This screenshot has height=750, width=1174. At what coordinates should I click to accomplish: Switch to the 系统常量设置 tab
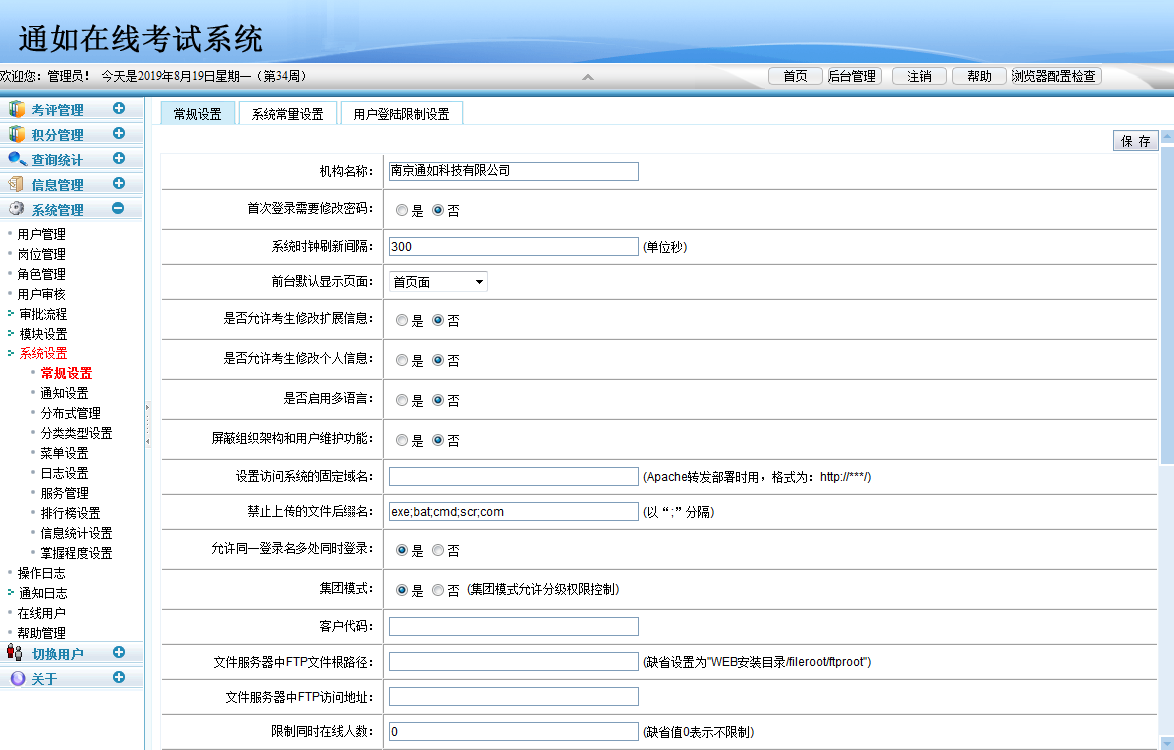pyautogui.click(x=288, y=114)
